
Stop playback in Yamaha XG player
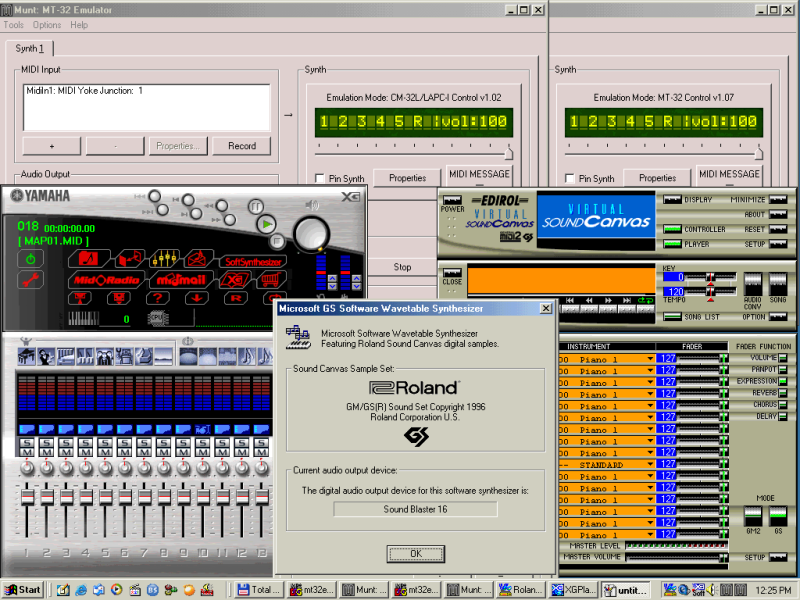277,240
